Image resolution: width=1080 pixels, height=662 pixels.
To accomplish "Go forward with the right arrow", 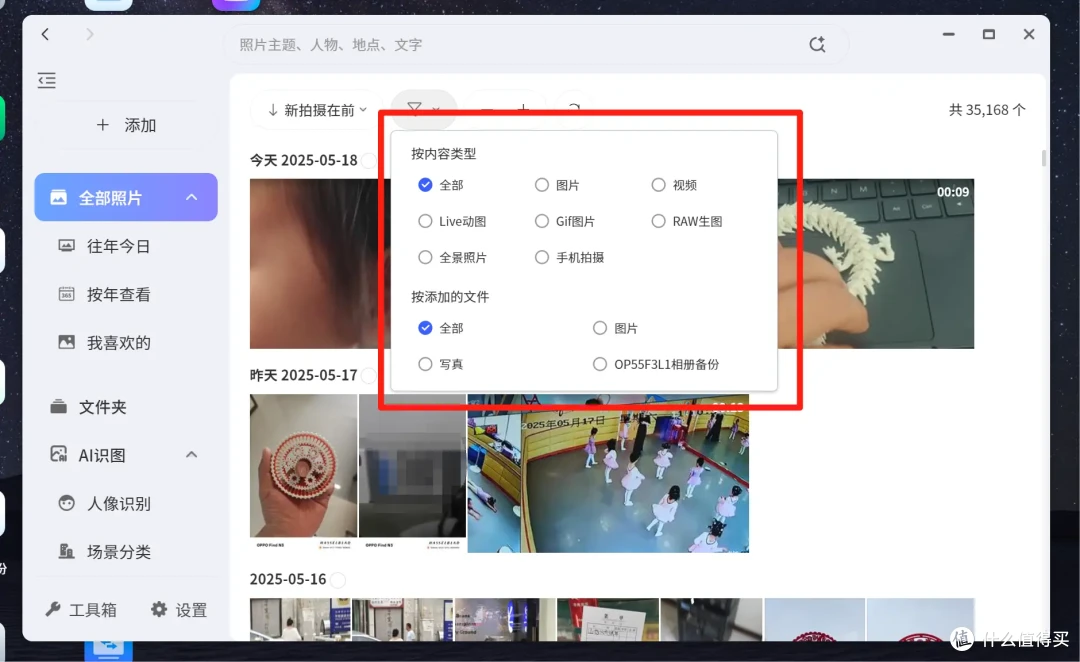I will [x=90, y=34].
